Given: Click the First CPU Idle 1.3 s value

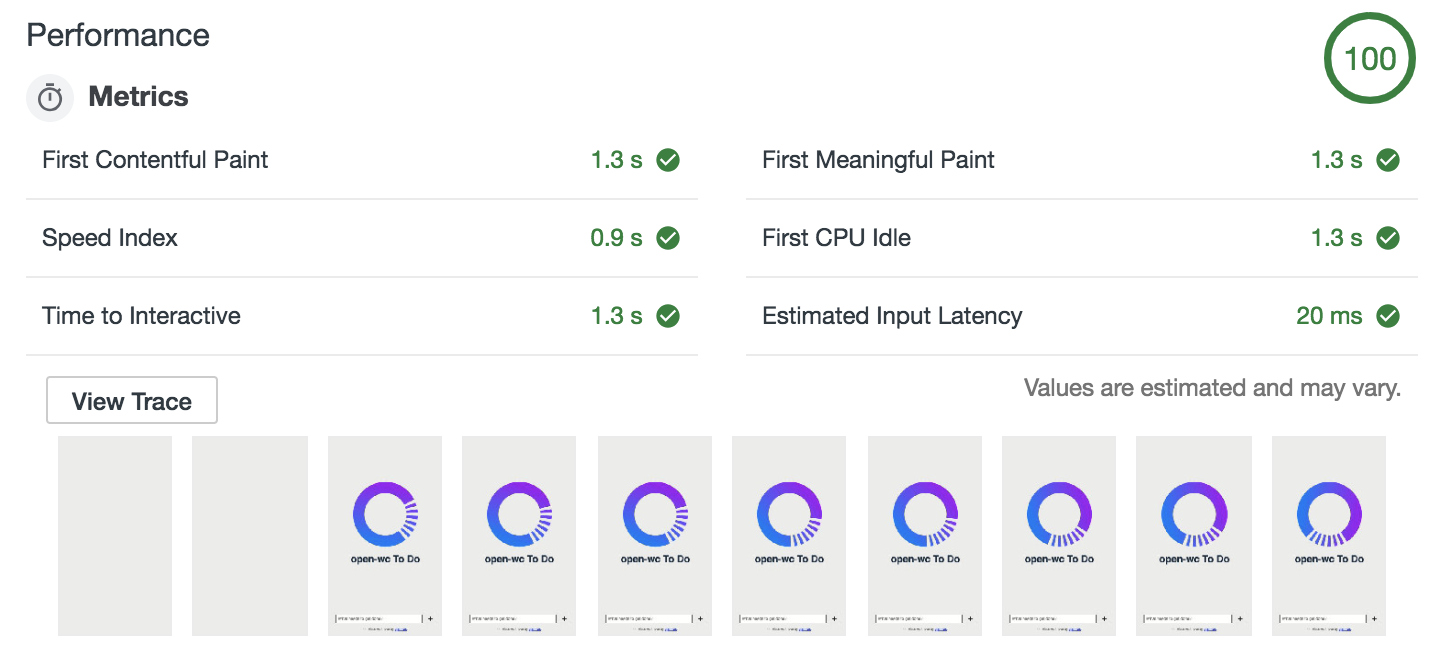Looking at the screenshot, I should pyautogui.click(x=1337, y=238).
